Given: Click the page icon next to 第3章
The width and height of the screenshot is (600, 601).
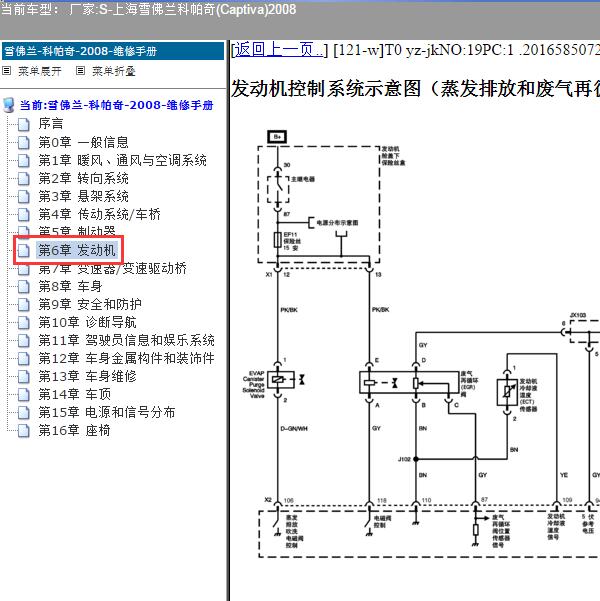Looking at the screenshot, I should [x=24, y=197].
